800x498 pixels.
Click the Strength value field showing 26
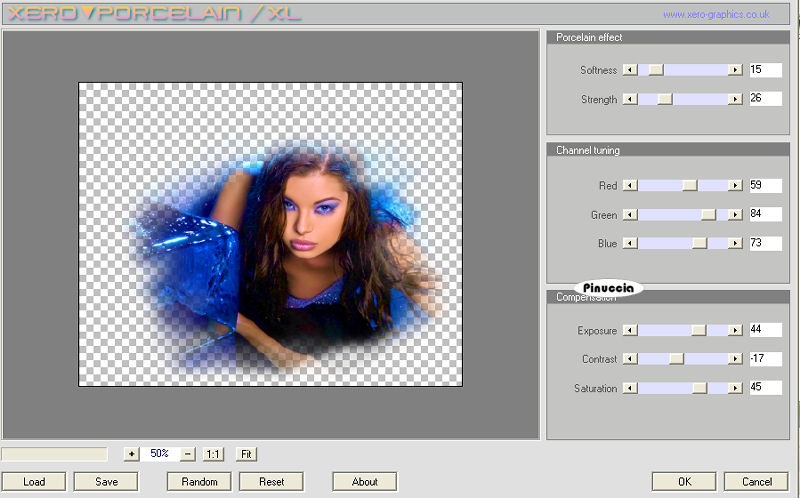click(x=765, y=98)
